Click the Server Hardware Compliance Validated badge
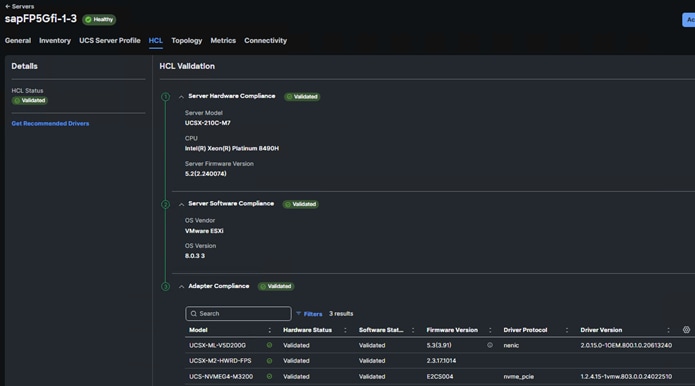 [x=302, y=97]
